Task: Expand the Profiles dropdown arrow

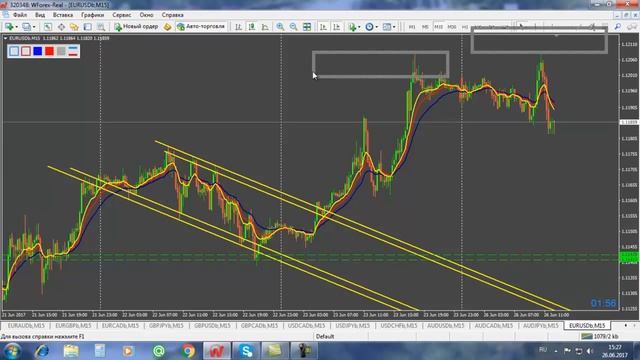Action: tap(34, 27)
